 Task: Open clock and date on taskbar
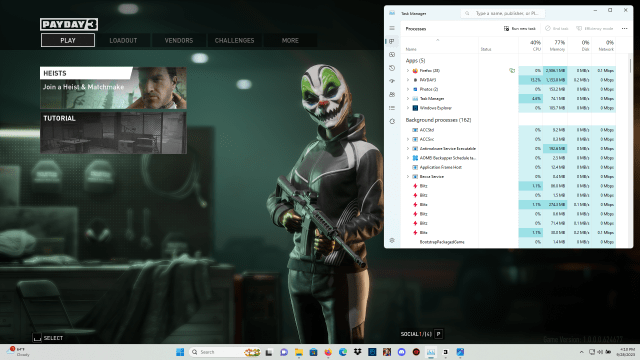pyautogui.click(x=625, y=352)
